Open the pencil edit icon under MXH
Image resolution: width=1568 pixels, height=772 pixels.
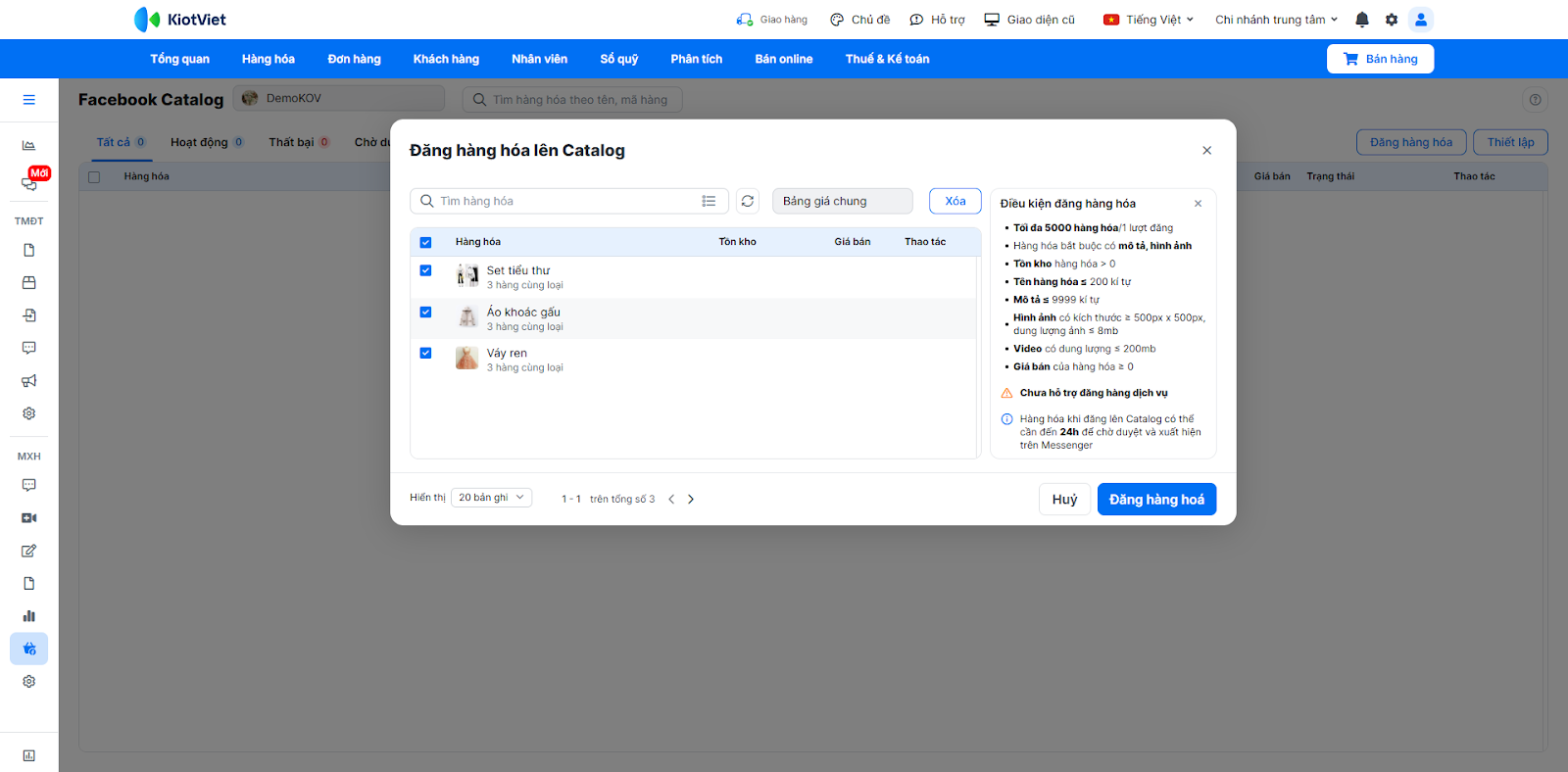coord(29,551)
